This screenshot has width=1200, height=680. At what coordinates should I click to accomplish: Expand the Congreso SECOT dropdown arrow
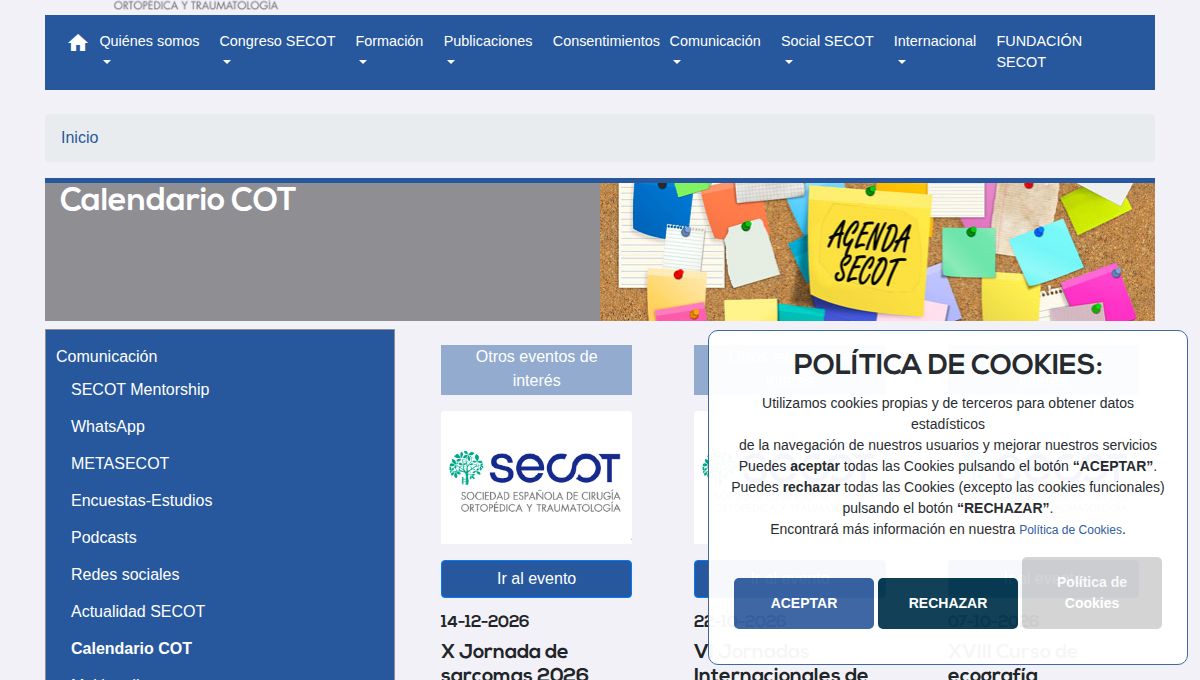pyautogui.click(x=227, y=63)
